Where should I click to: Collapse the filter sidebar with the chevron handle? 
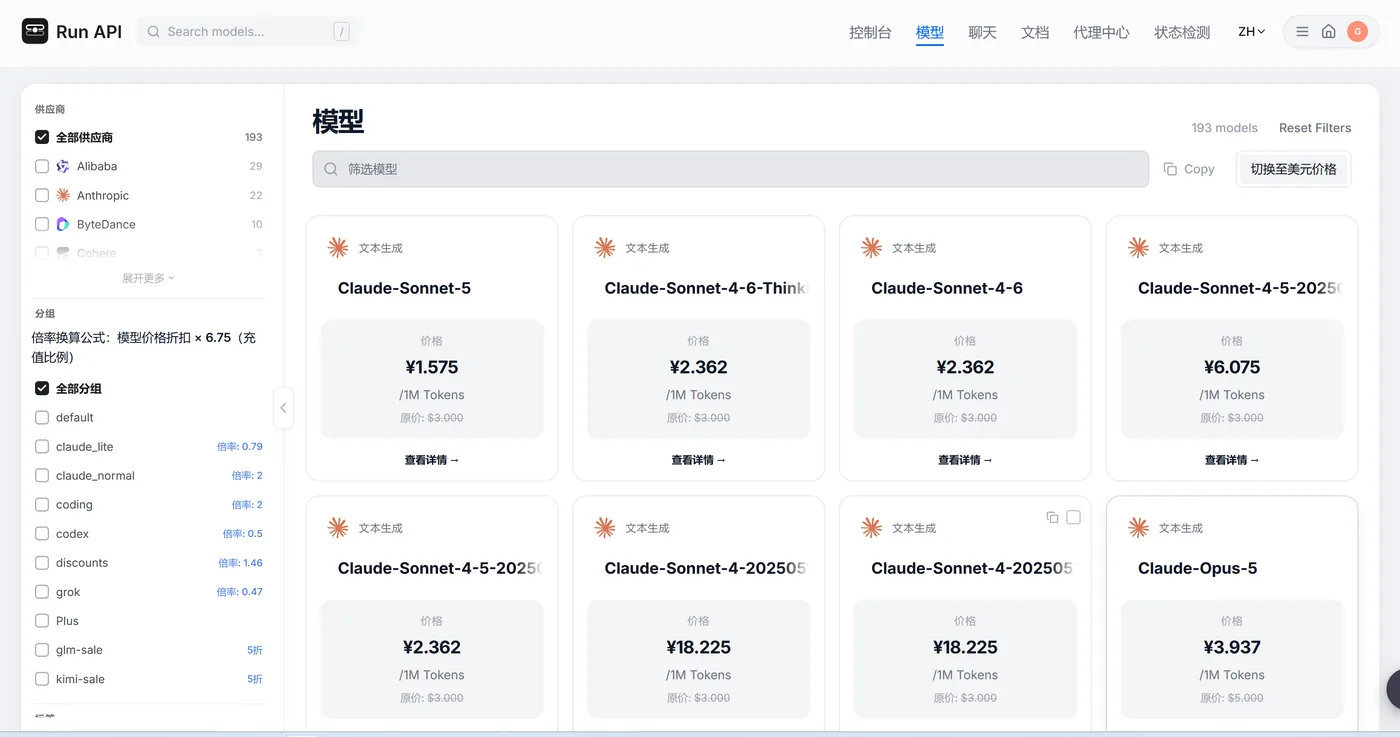[283, 408]
